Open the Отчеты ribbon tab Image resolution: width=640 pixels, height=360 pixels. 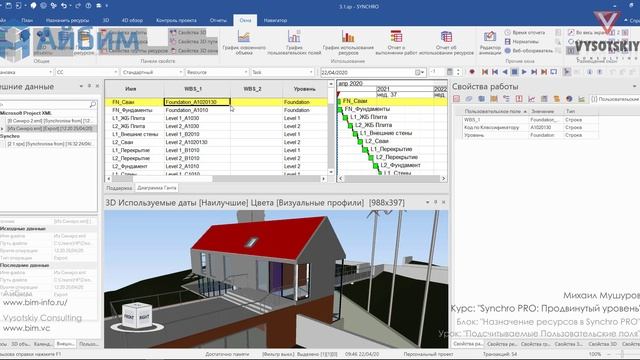(x=218, y=20)
